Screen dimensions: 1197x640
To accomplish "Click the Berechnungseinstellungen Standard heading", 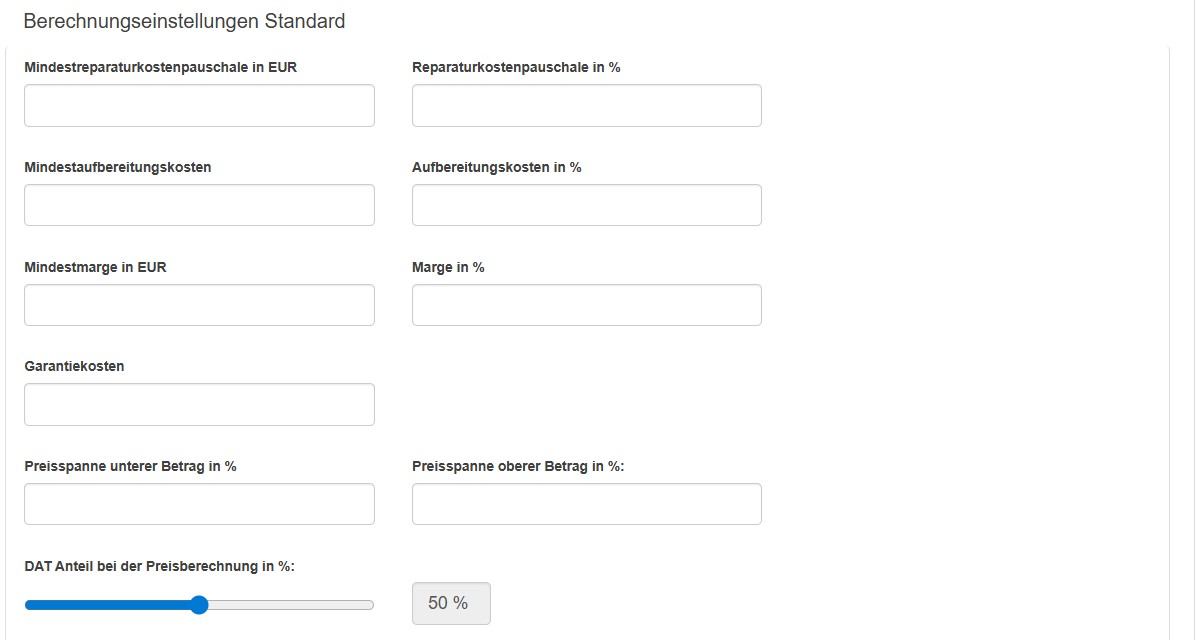I will tap(184, 21).
